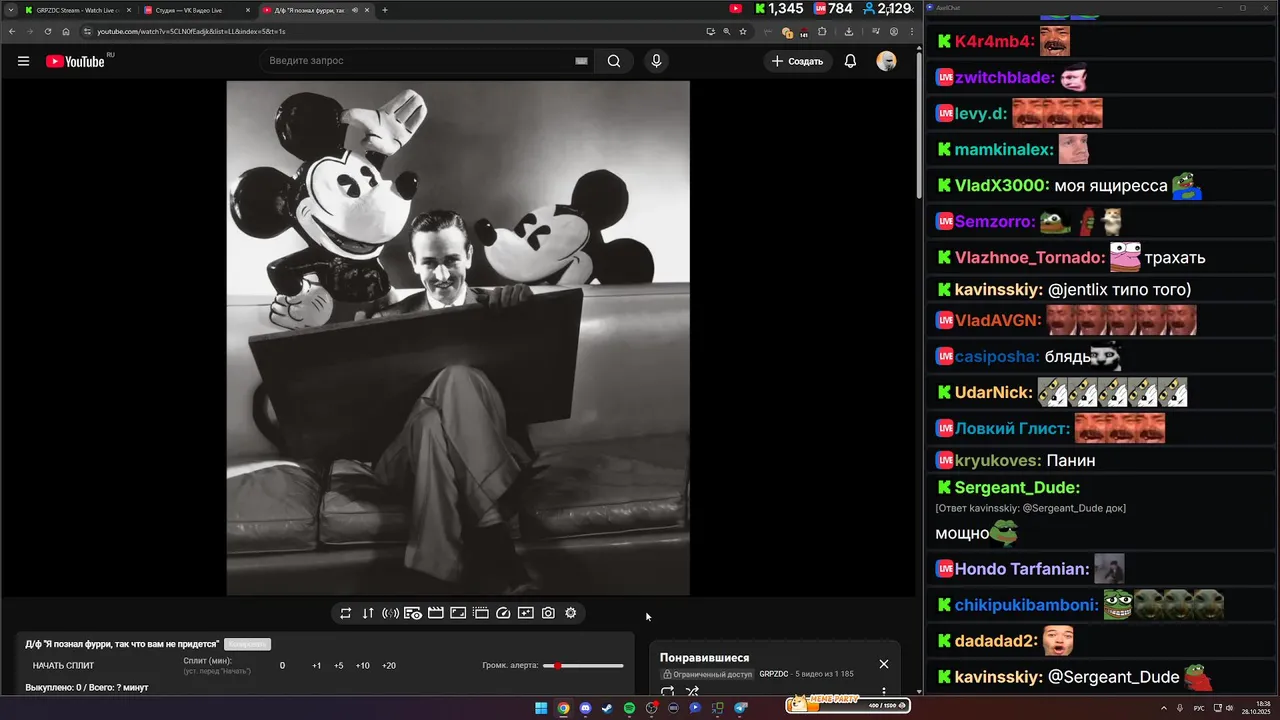Click username Hondo Tarfanian in chat
Screen dimensions: 1280x720
[1022, 569]
